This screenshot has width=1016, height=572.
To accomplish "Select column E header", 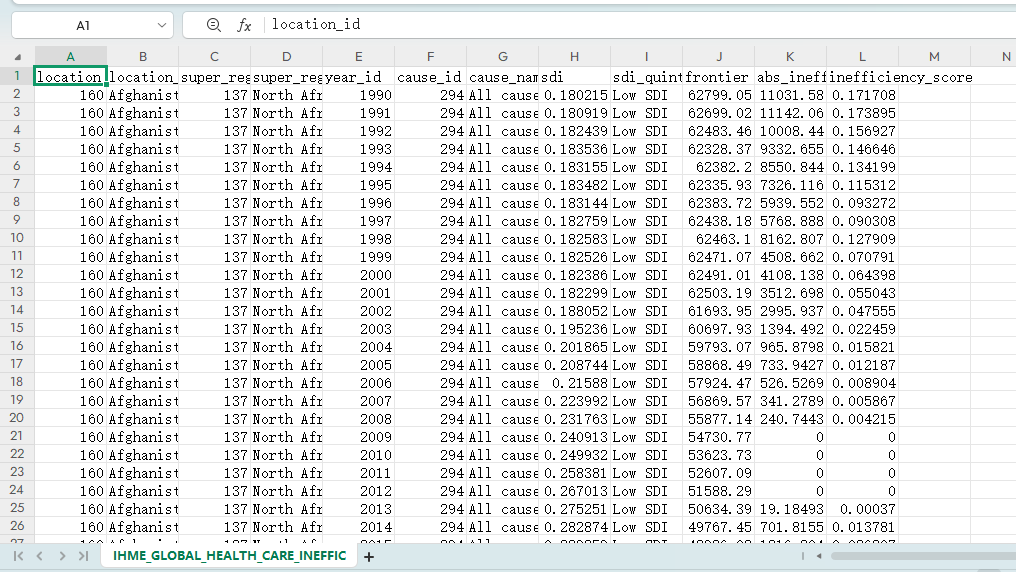I will coord(358,57).
